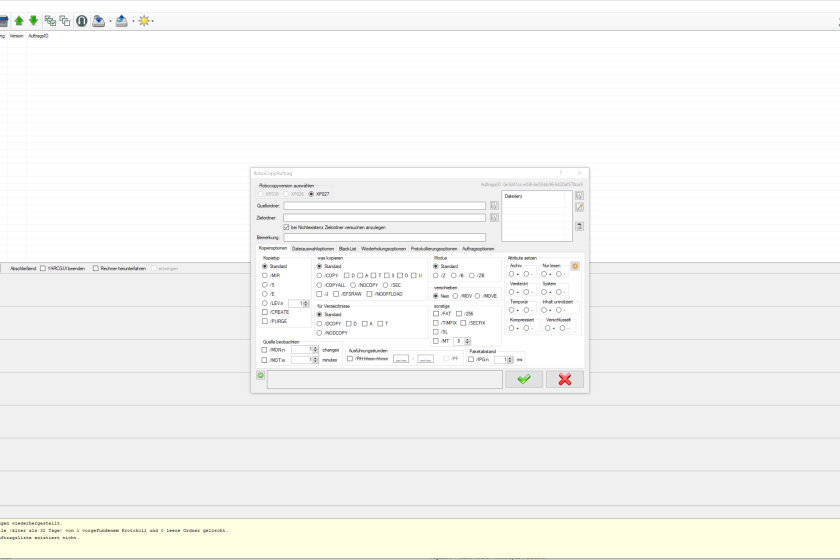Screen dimensions: 840x560
Task: Open dropdown arrow beside import drive icon
Action: point(110,21)
